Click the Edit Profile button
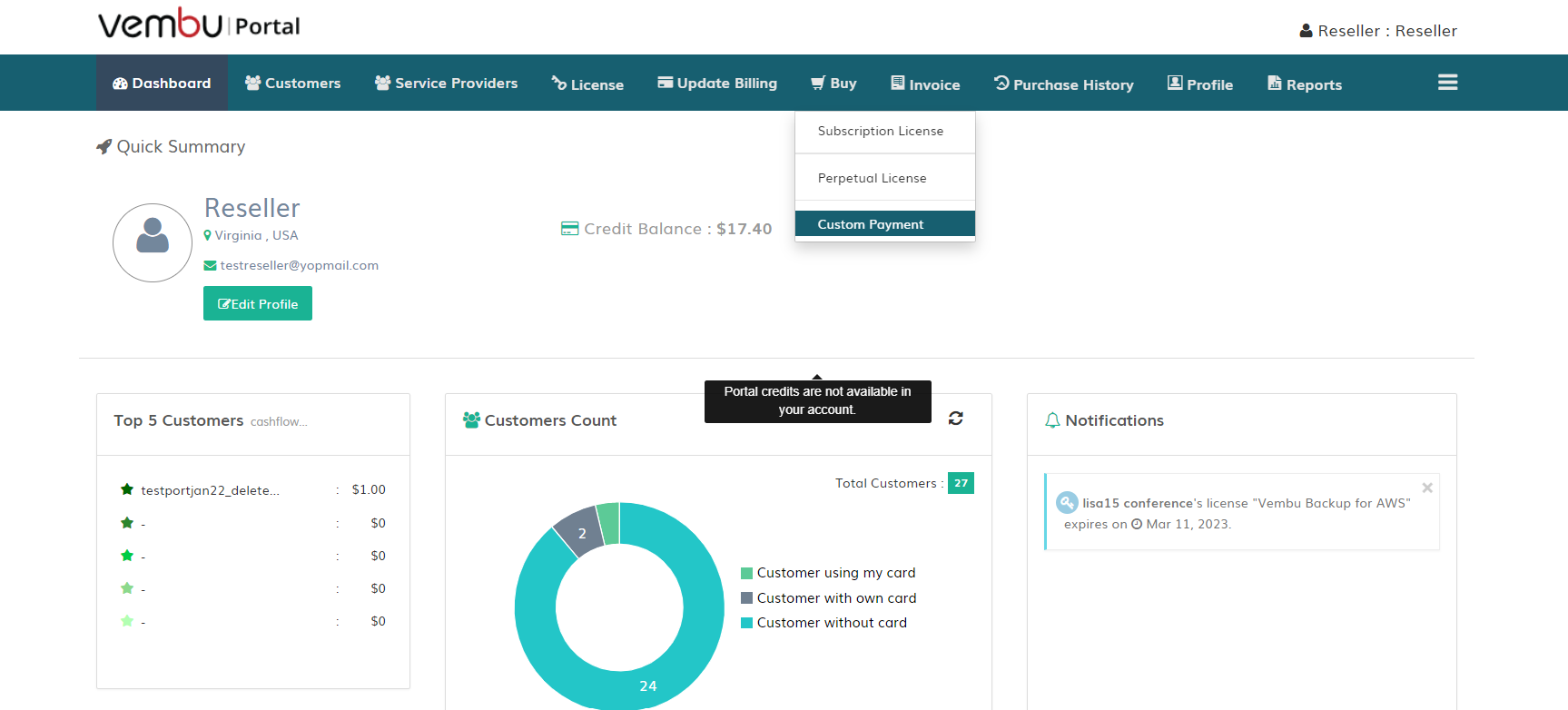 258,303
